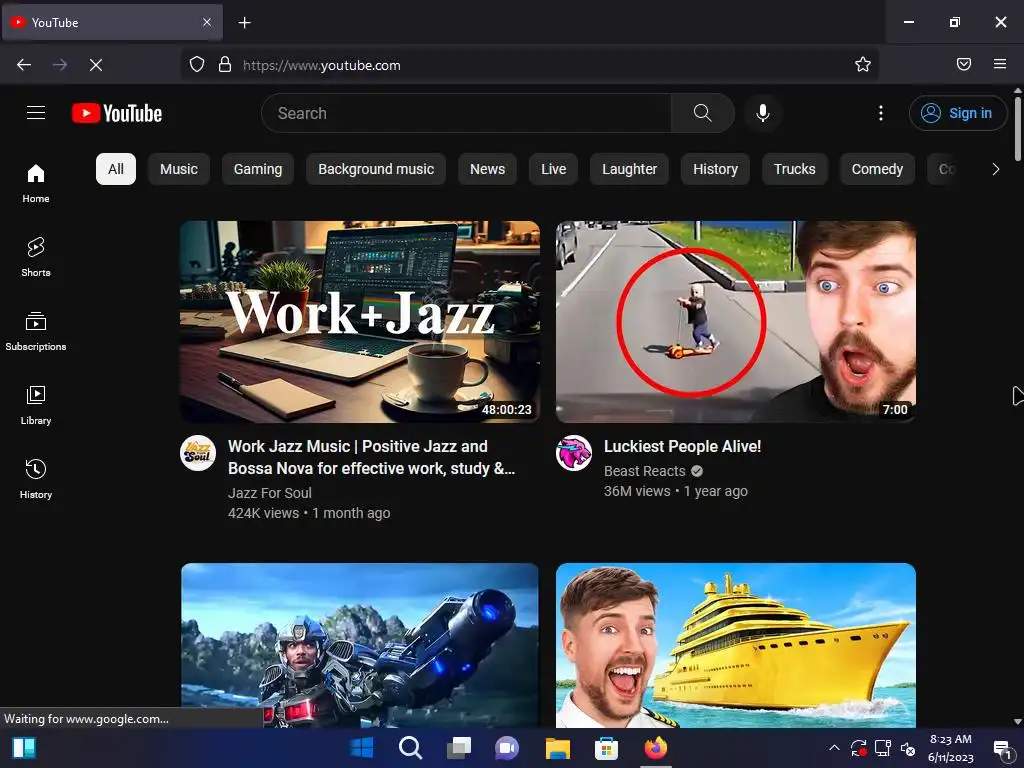Show hidden system tray icons
The width and height of the screenshot is (1024, 768).
pos(834,748)
